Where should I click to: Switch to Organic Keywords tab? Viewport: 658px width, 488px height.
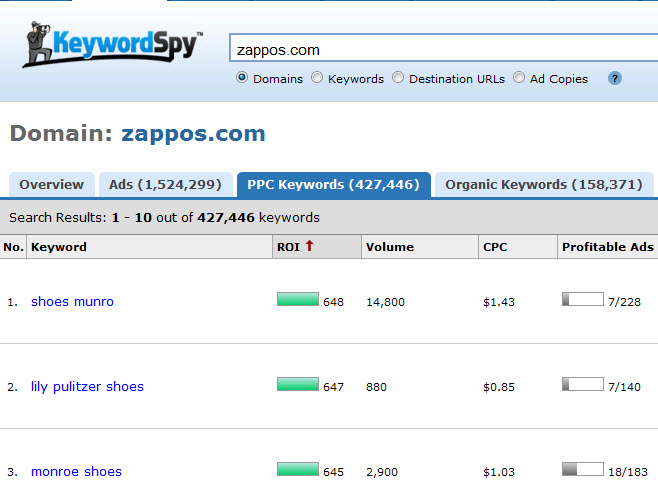[543, 185]
